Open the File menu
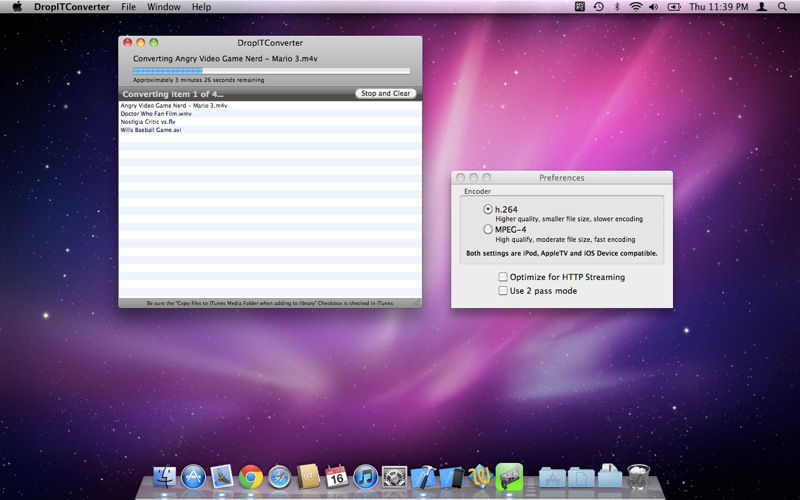 [129, 7]
